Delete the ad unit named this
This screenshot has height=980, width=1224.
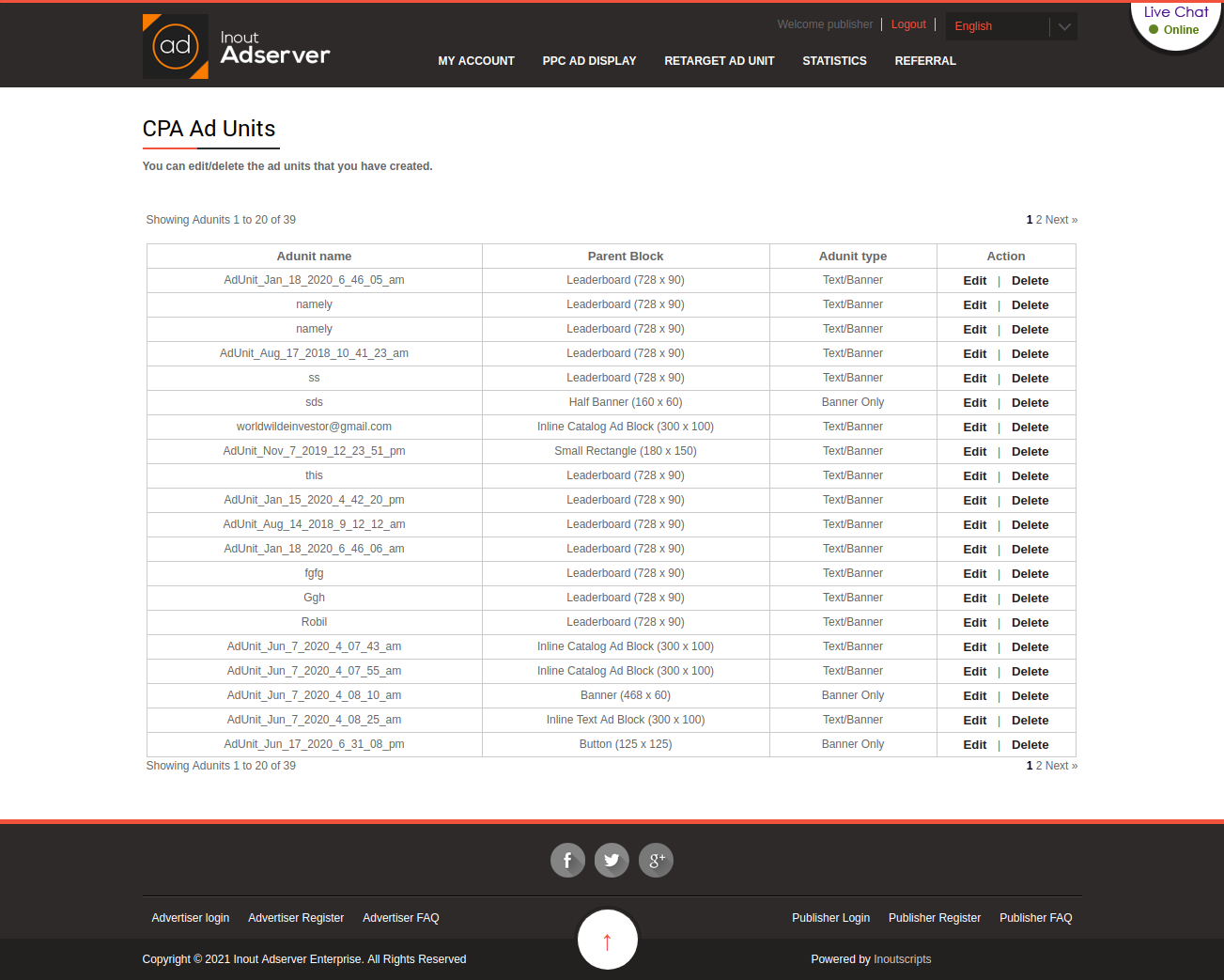[x=1030, y=476]
